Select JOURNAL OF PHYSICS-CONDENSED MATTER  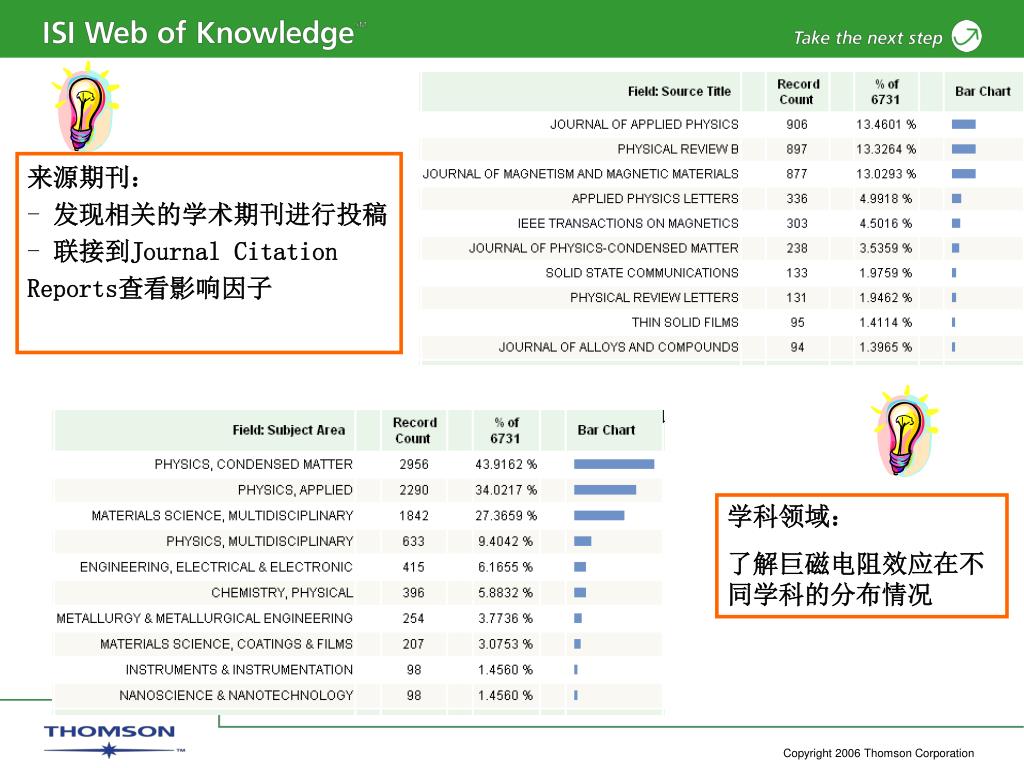point(603,248)
